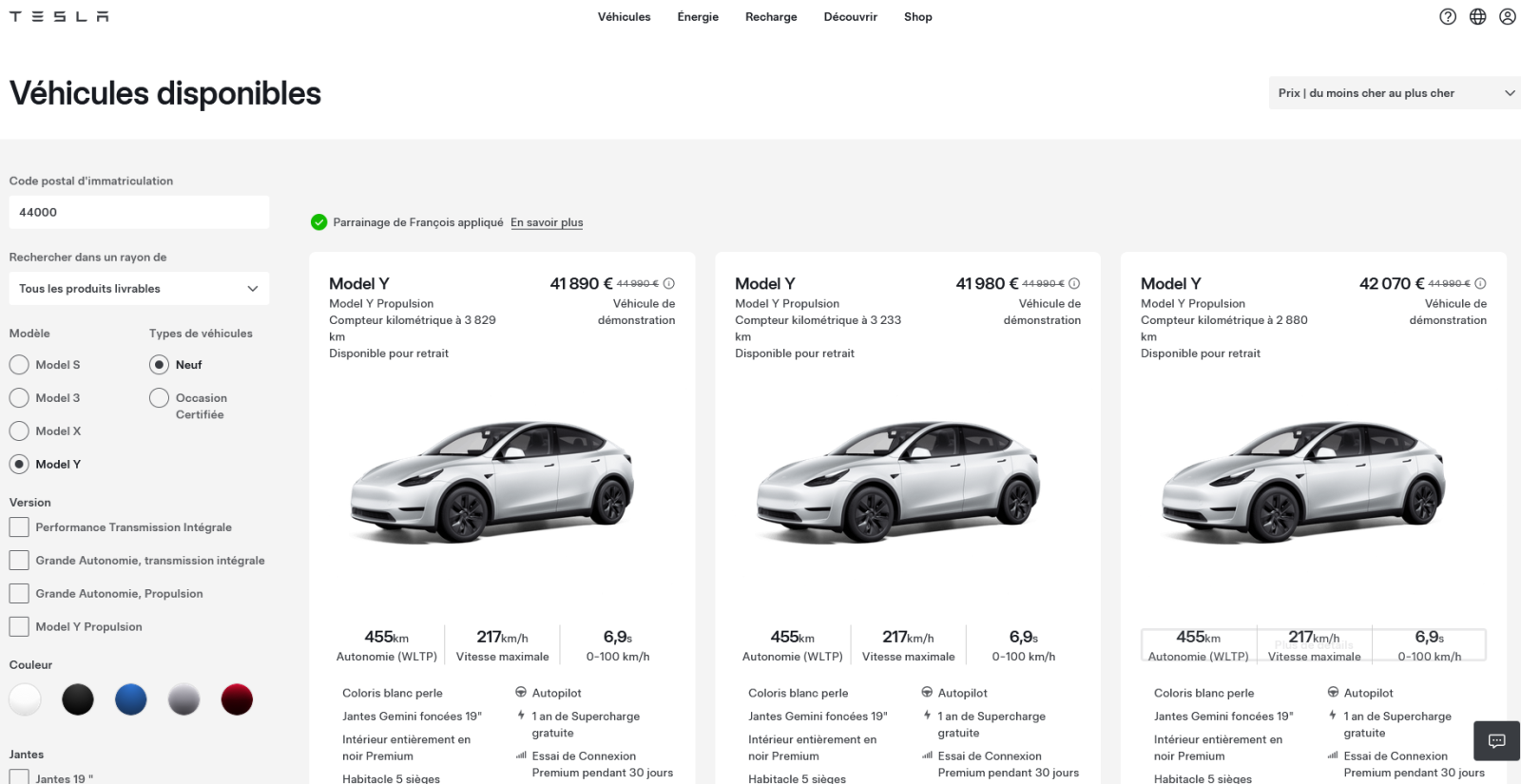Open the Recharge menu
The height and width of the screenshot is (784, 1521).
coord(771,17)
